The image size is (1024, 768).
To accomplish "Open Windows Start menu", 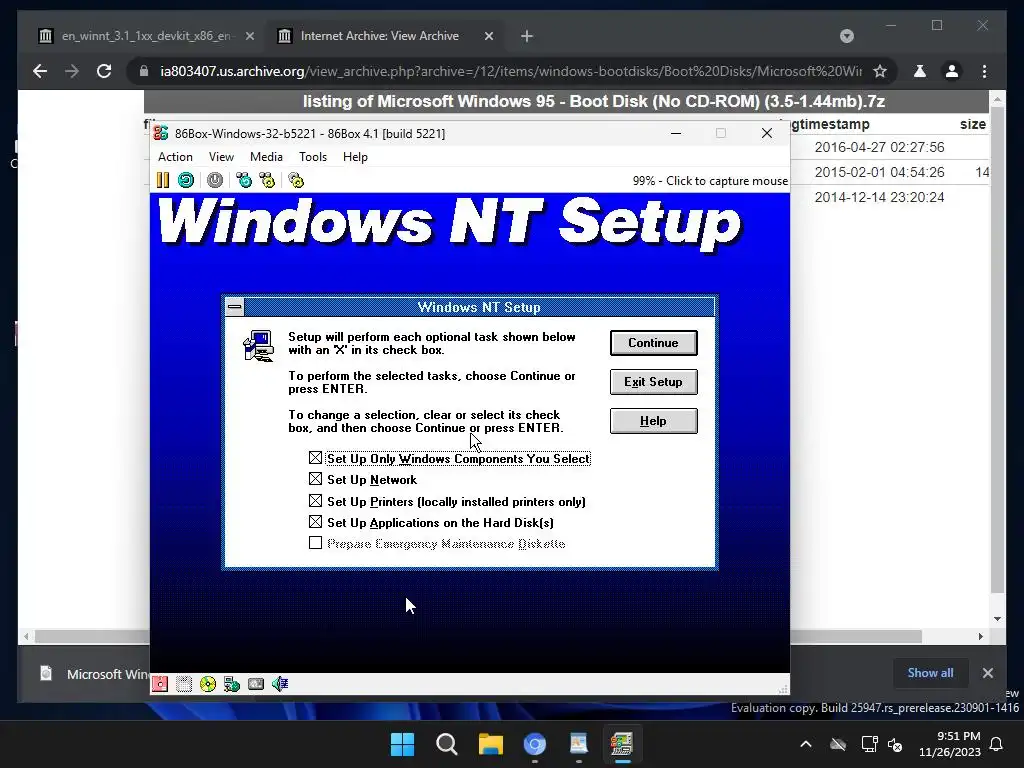I will (402, 744).
